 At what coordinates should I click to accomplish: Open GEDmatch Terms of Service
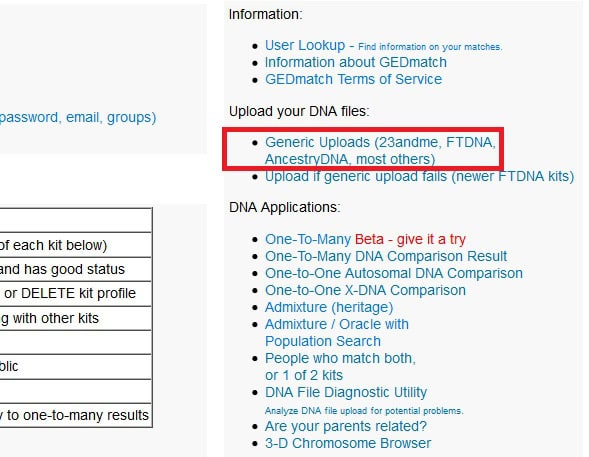click(x=353, y=79)
